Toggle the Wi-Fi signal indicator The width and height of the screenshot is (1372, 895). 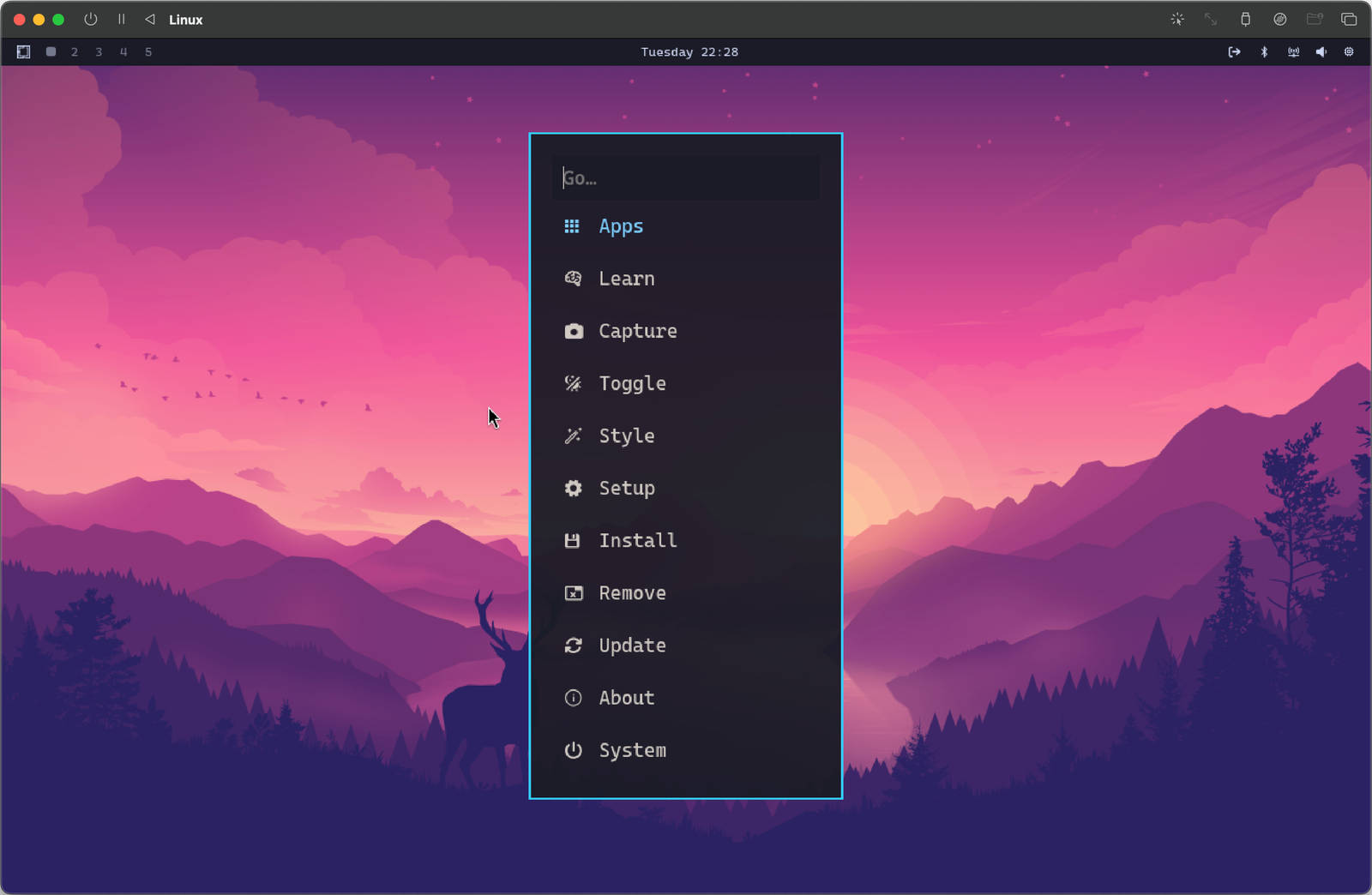coord(1293,51)
